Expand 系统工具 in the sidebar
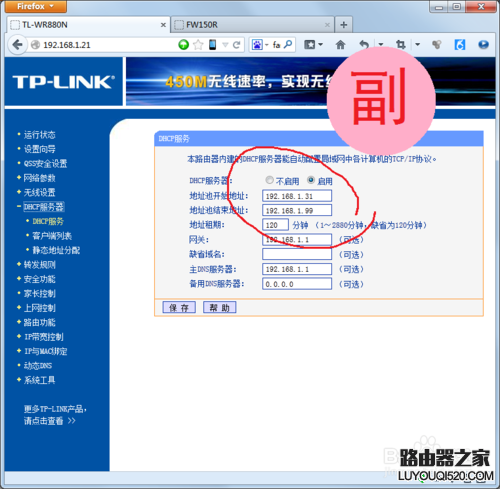This screenshot has height=489, width=500. (39, 380)
